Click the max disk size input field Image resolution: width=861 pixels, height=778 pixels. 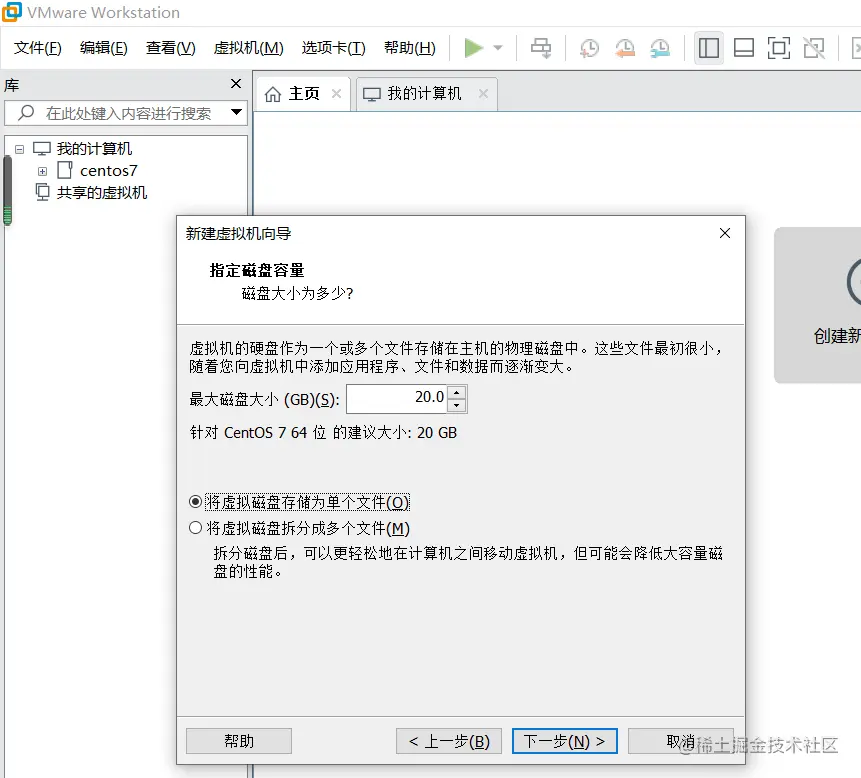[396, 399]
